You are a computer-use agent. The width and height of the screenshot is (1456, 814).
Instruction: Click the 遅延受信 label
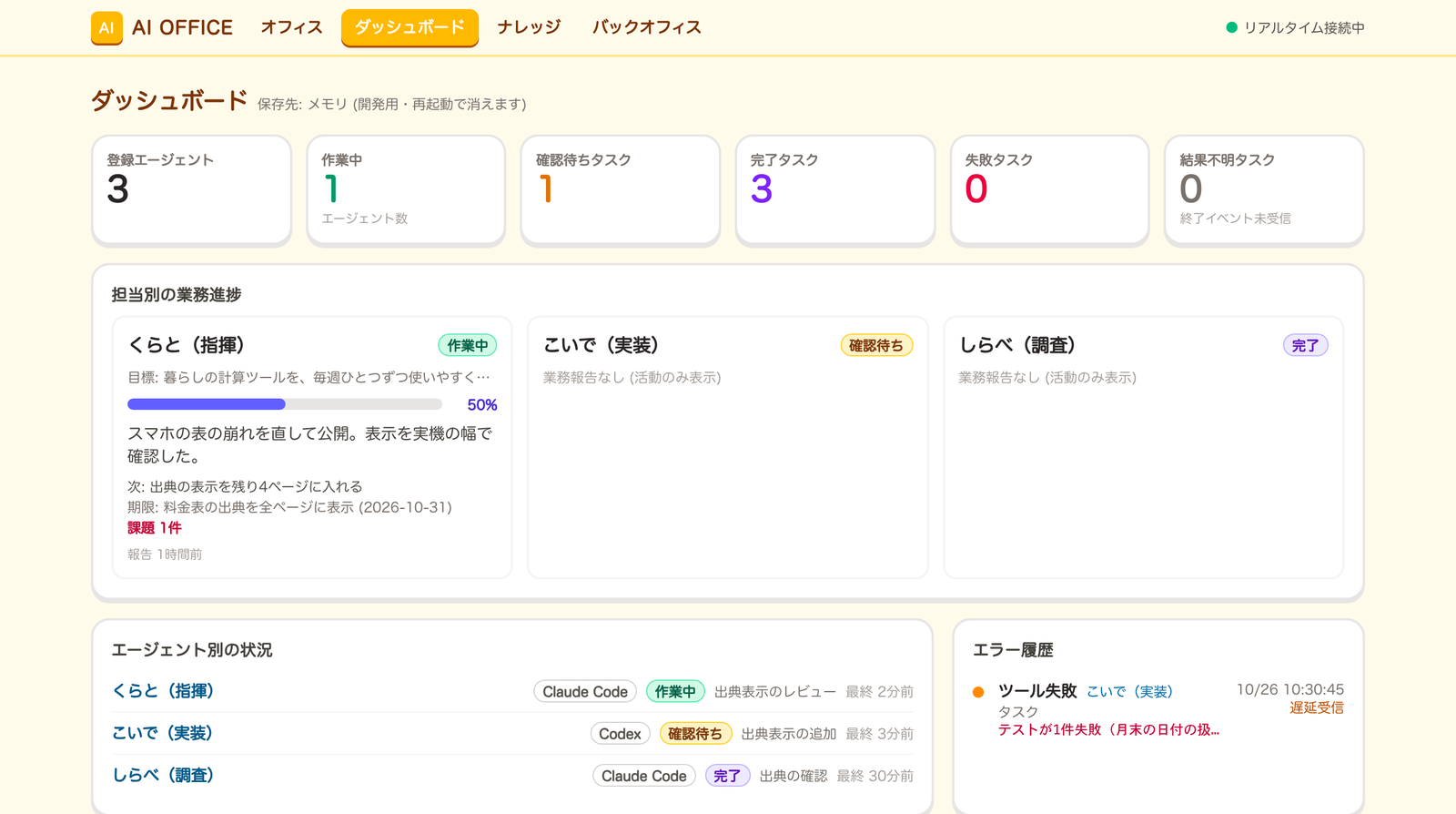click(1317, 707)
